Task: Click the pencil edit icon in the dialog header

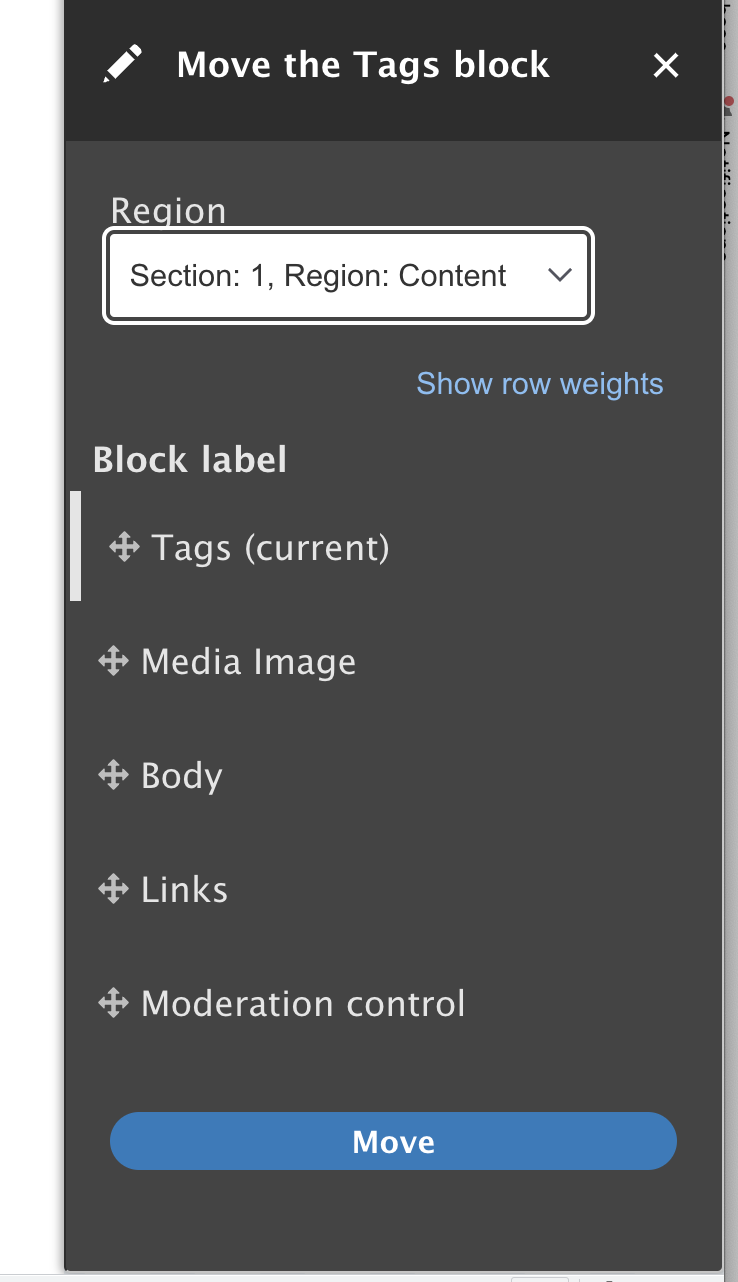Action: [x=124, y=62]
